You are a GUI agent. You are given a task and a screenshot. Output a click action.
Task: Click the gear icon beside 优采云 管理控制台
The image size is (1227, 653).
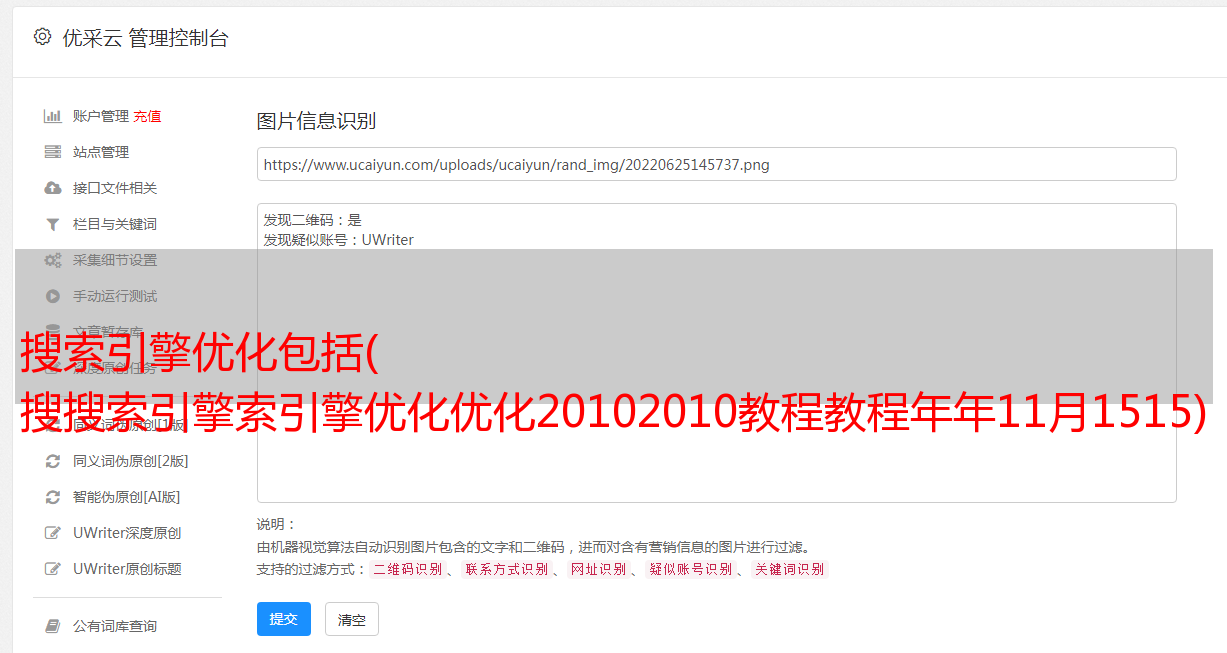42,38
